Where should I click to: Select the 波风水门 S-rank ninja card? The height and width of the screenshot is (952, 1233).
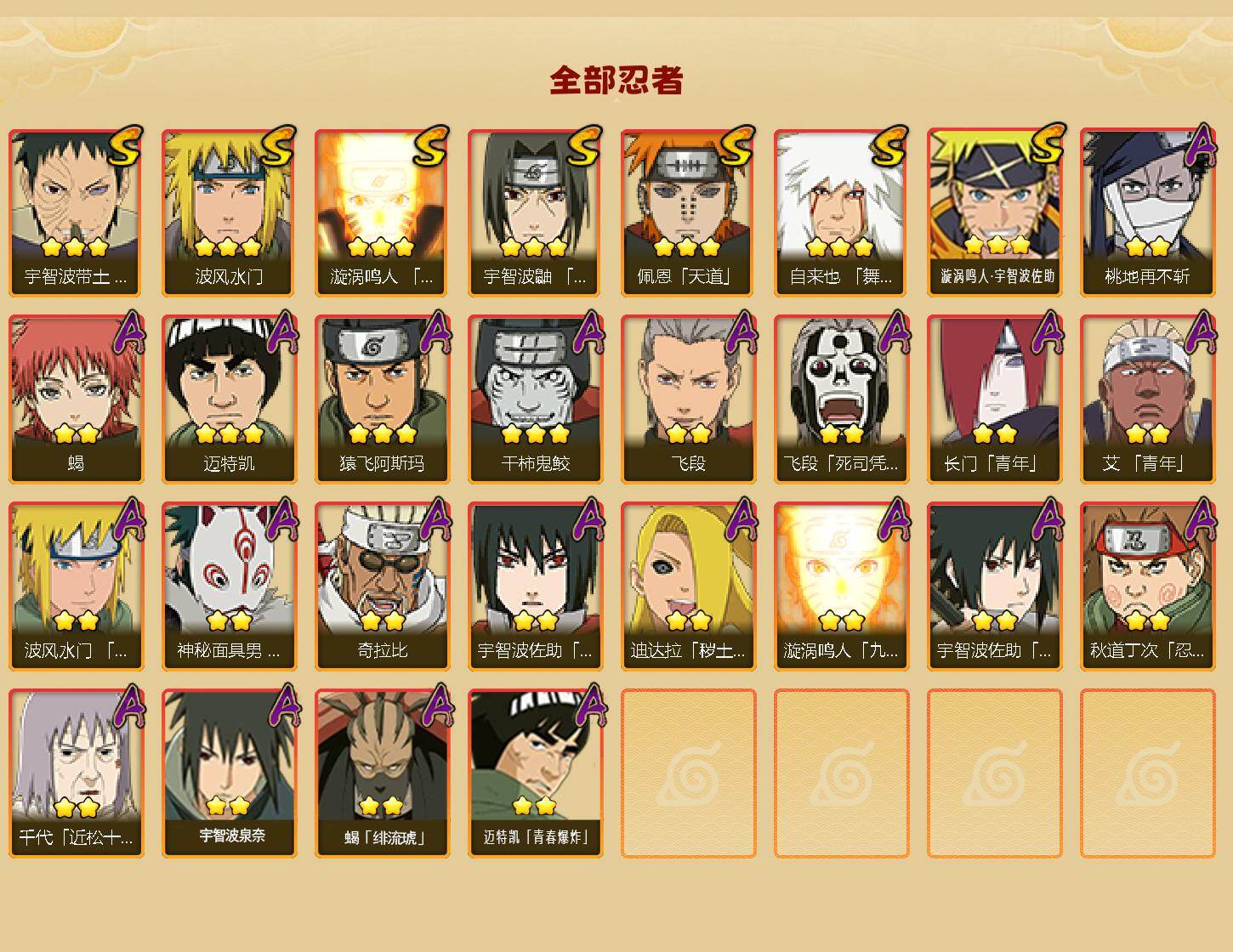(x=229, y=212)
